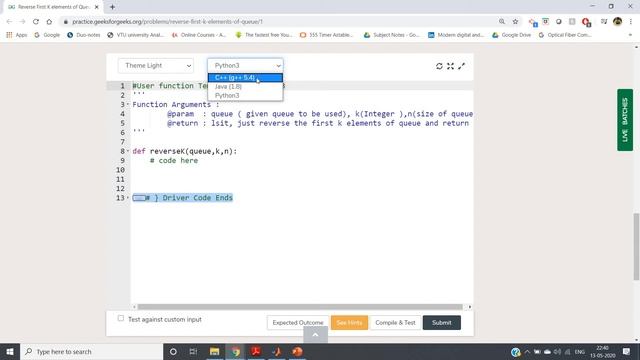Click the red Opera-like extension icon
Screen dimensions: 640x360
pyautogui.click(x=586, y=22)
